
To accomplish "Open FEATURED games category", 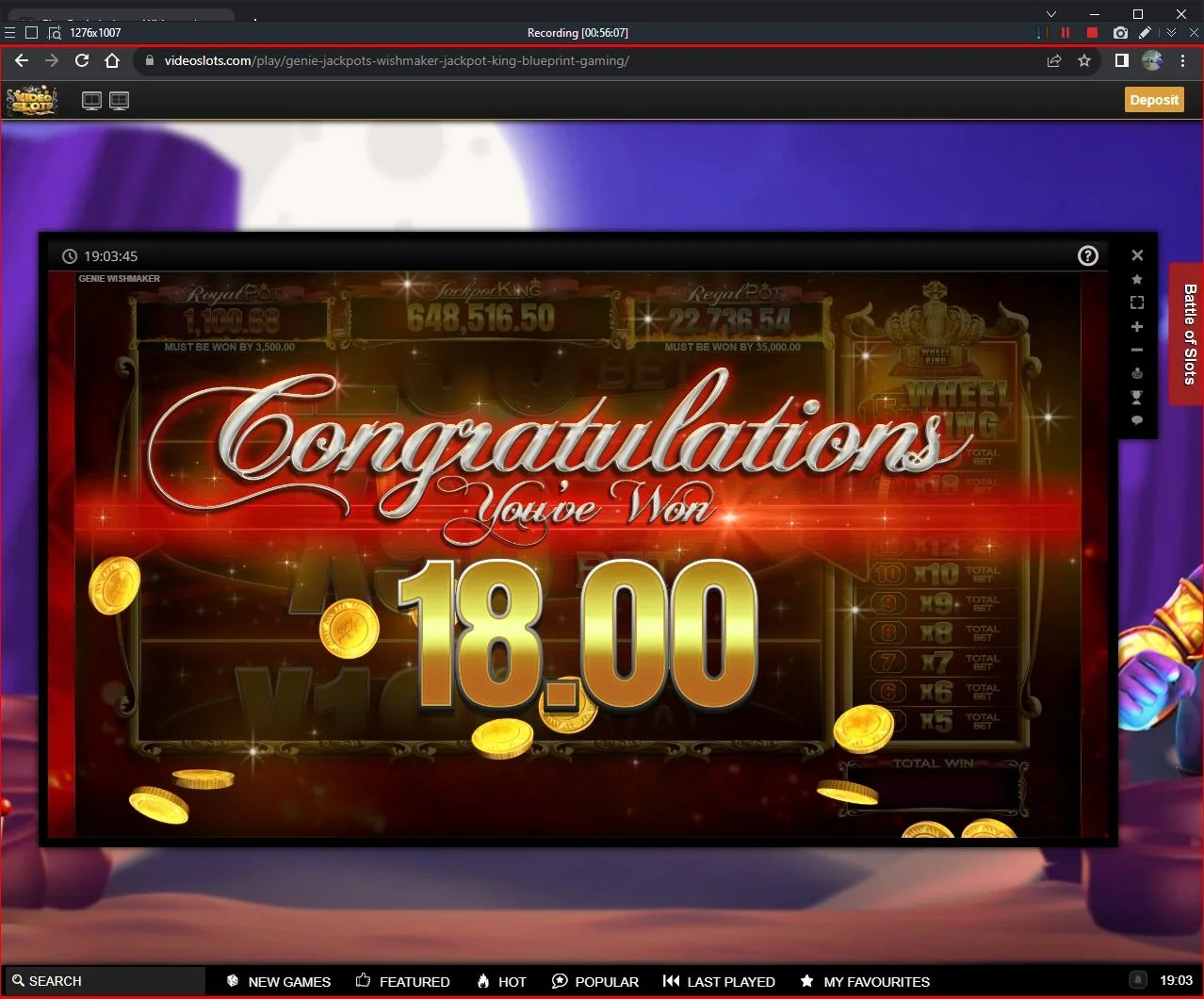I will click(403, 981).
